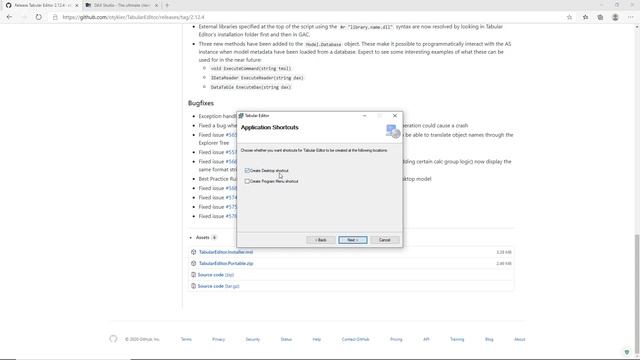Open the Blog footer link

point(489,340)
